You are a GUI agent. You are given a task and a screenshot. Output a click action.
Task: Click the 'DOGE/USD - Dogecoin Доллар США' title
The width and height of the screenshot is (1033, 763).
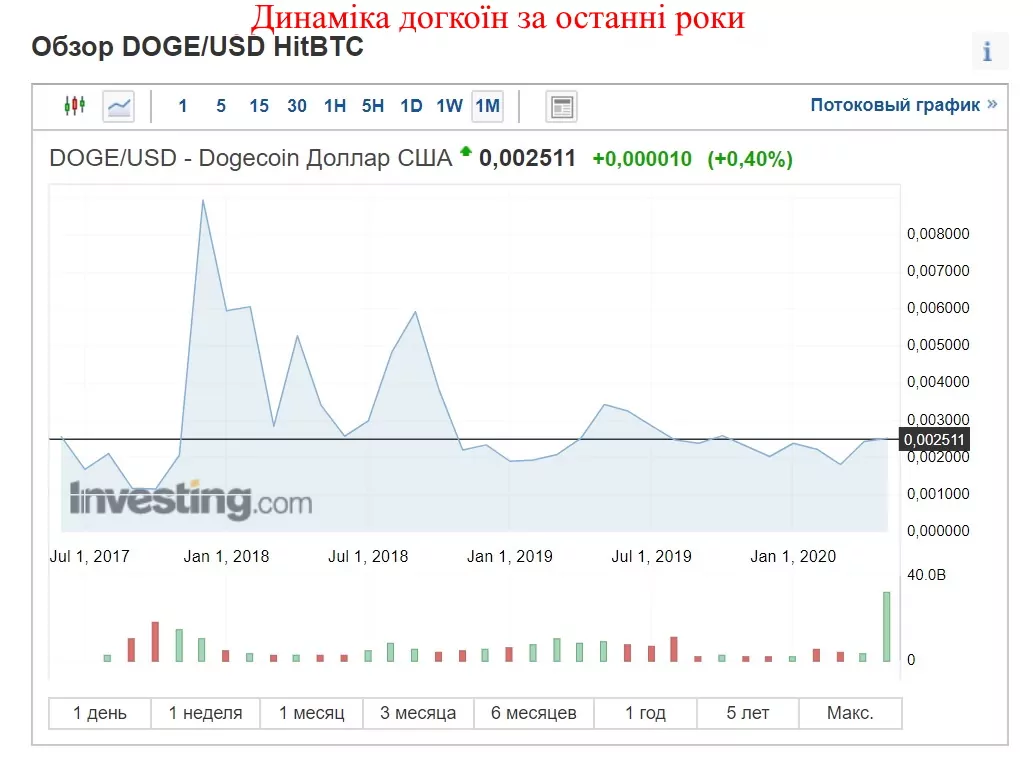point(251,158)
